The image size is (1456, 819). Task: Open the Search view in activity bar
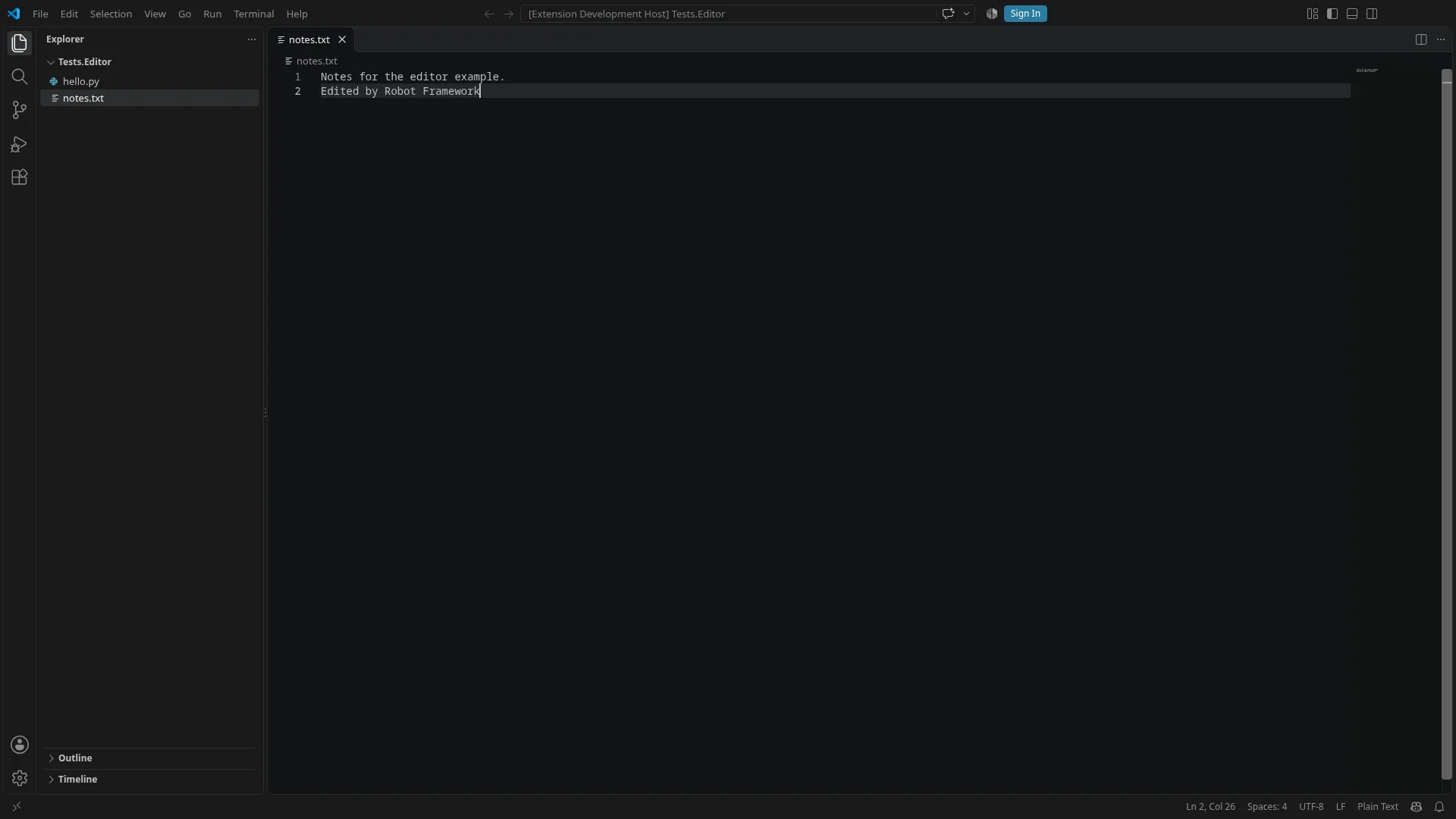20,77
